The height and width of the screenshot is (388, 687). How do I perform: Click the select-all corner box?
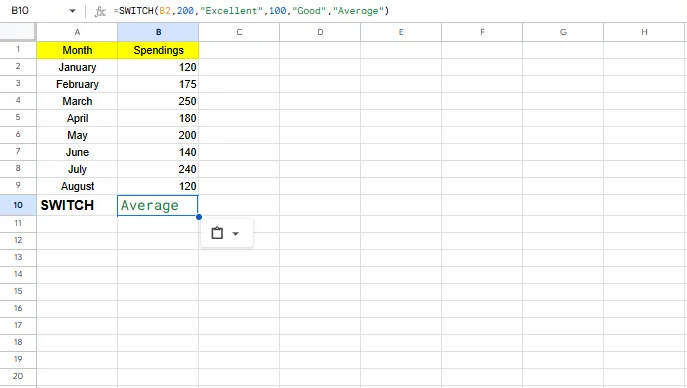pos(18,32)
